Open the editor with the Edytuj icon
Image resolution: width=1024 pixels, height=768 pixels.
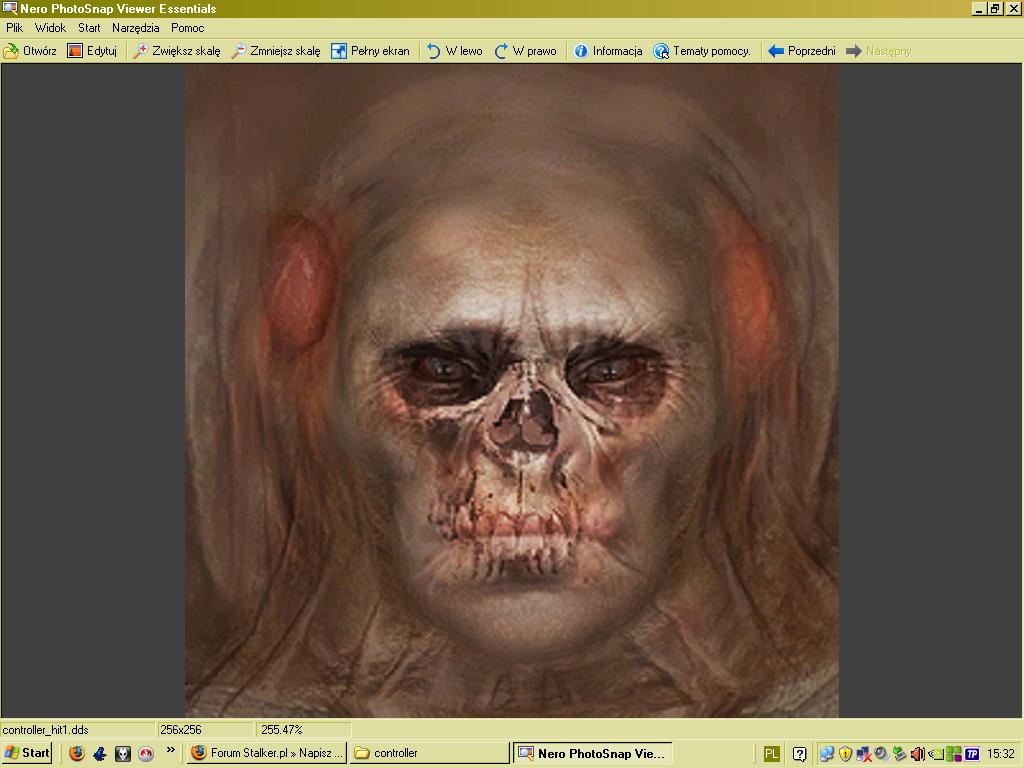pyautogui.click(x=75, y=51)
